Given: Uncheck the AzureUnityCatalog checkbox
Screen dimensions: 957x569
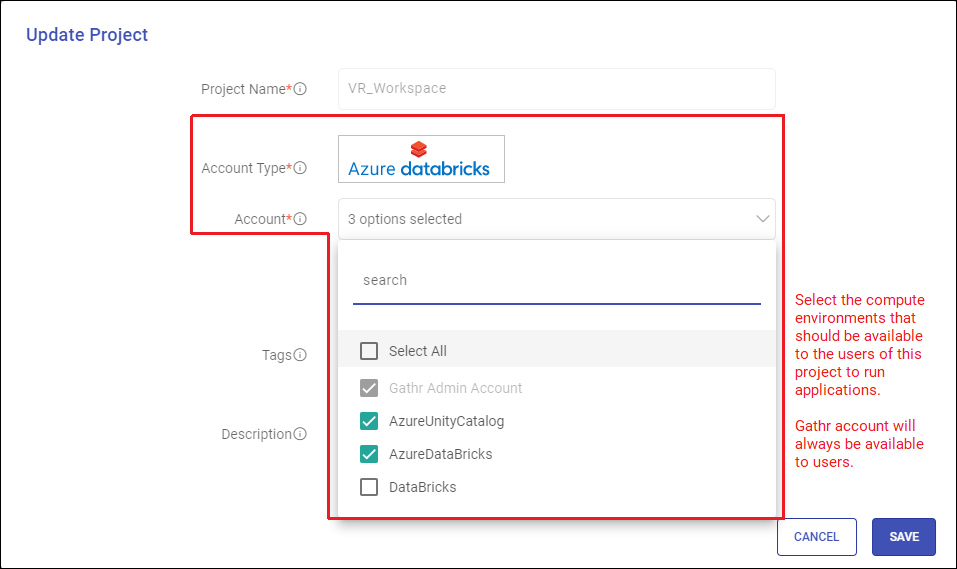Looking at the screenshot, I should [x=369, y=421].
